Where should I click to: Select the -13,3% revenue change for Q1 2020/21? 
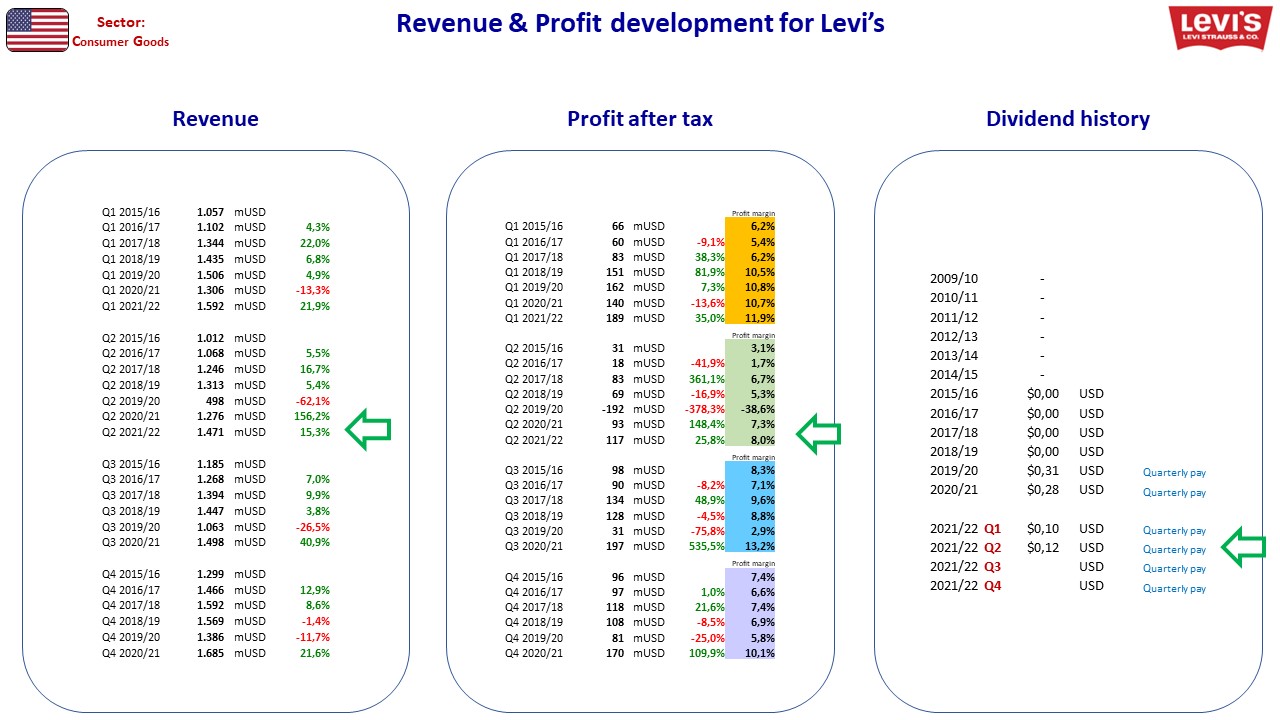[x=313, y=290]
